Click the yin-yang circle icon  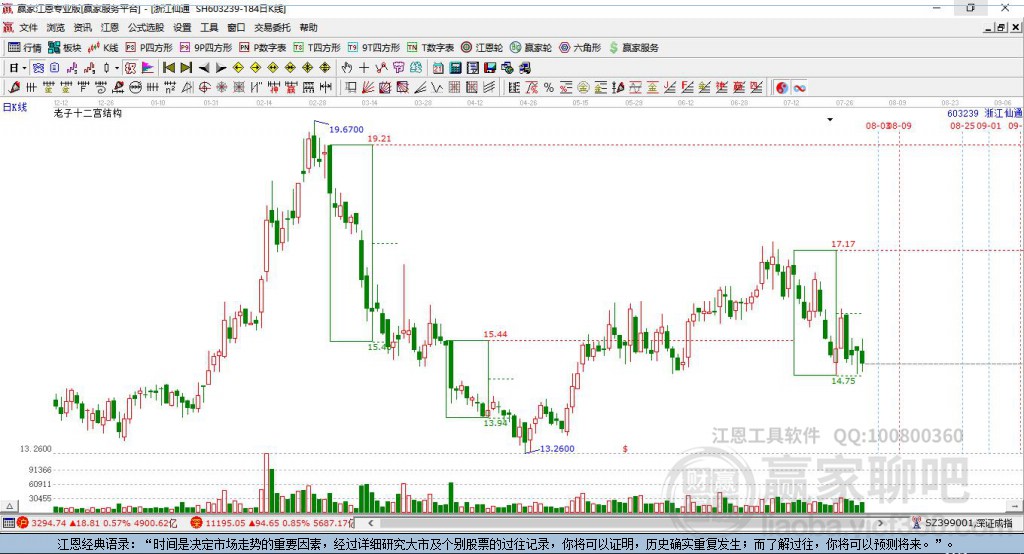click(x=782, y=88)
